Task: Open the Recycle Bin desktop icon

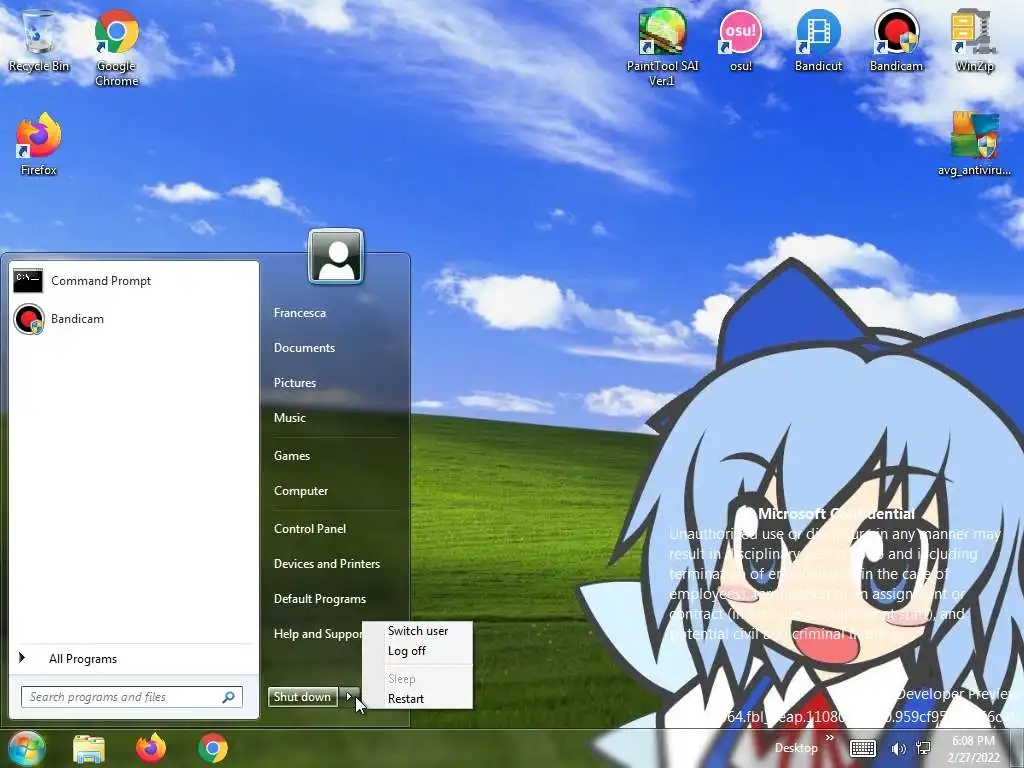Action: (39, 39)
